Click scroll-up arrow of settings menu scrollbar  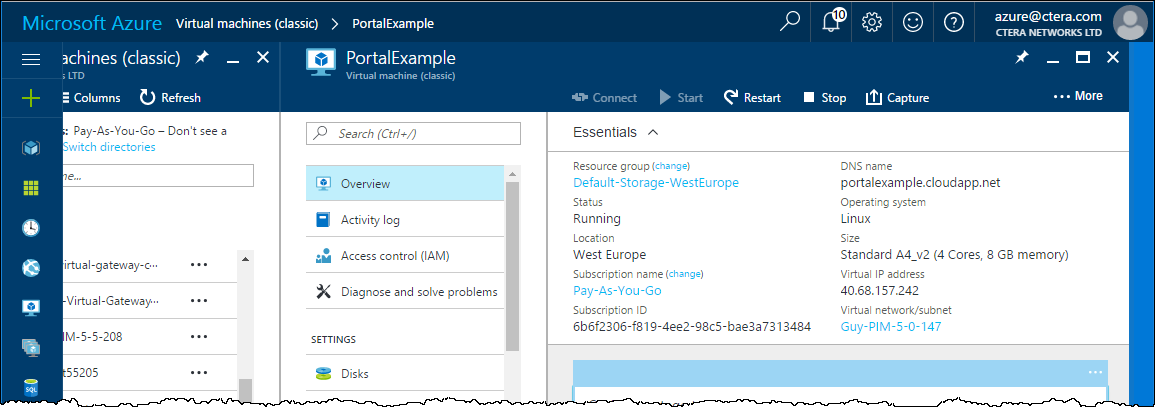pyautogui.click(x=512, y=173)
